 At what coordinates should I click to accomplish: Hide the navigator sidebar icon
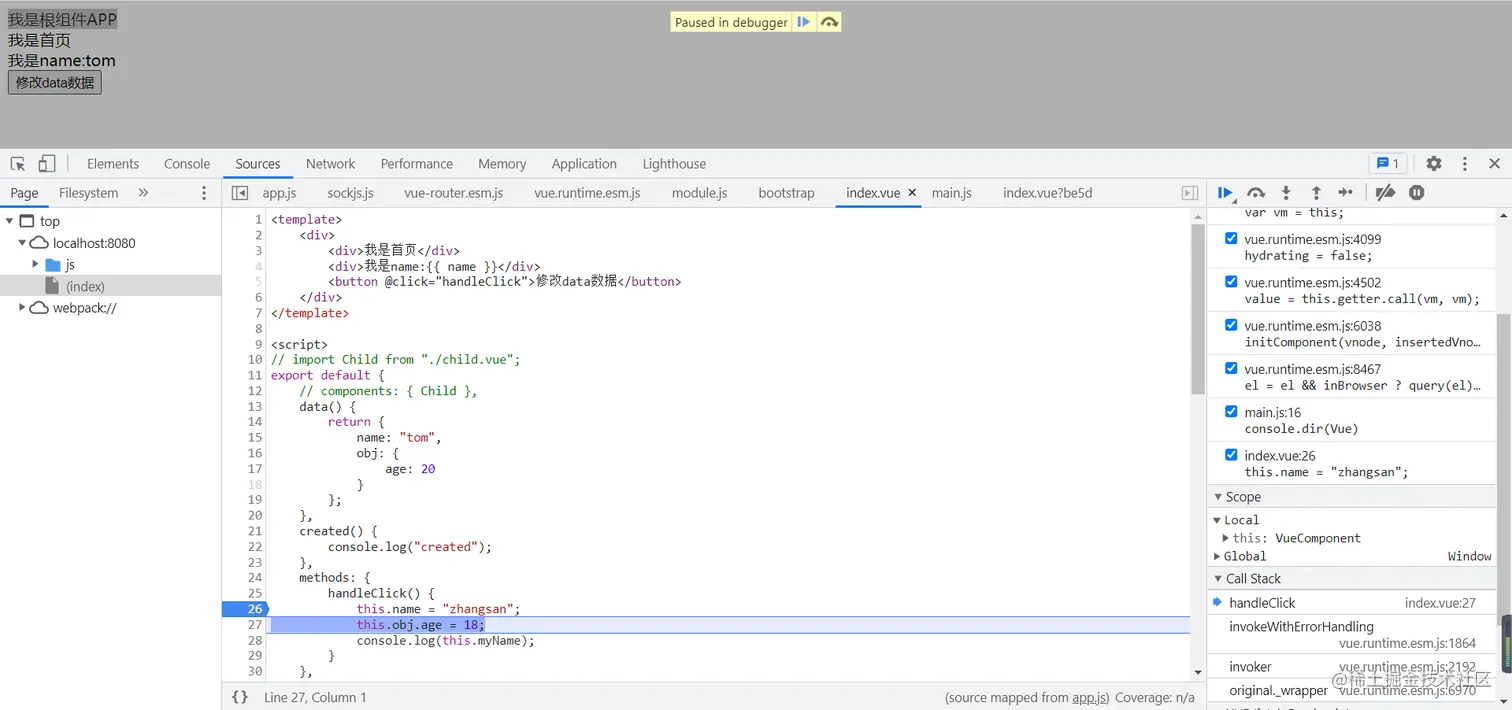240,193
